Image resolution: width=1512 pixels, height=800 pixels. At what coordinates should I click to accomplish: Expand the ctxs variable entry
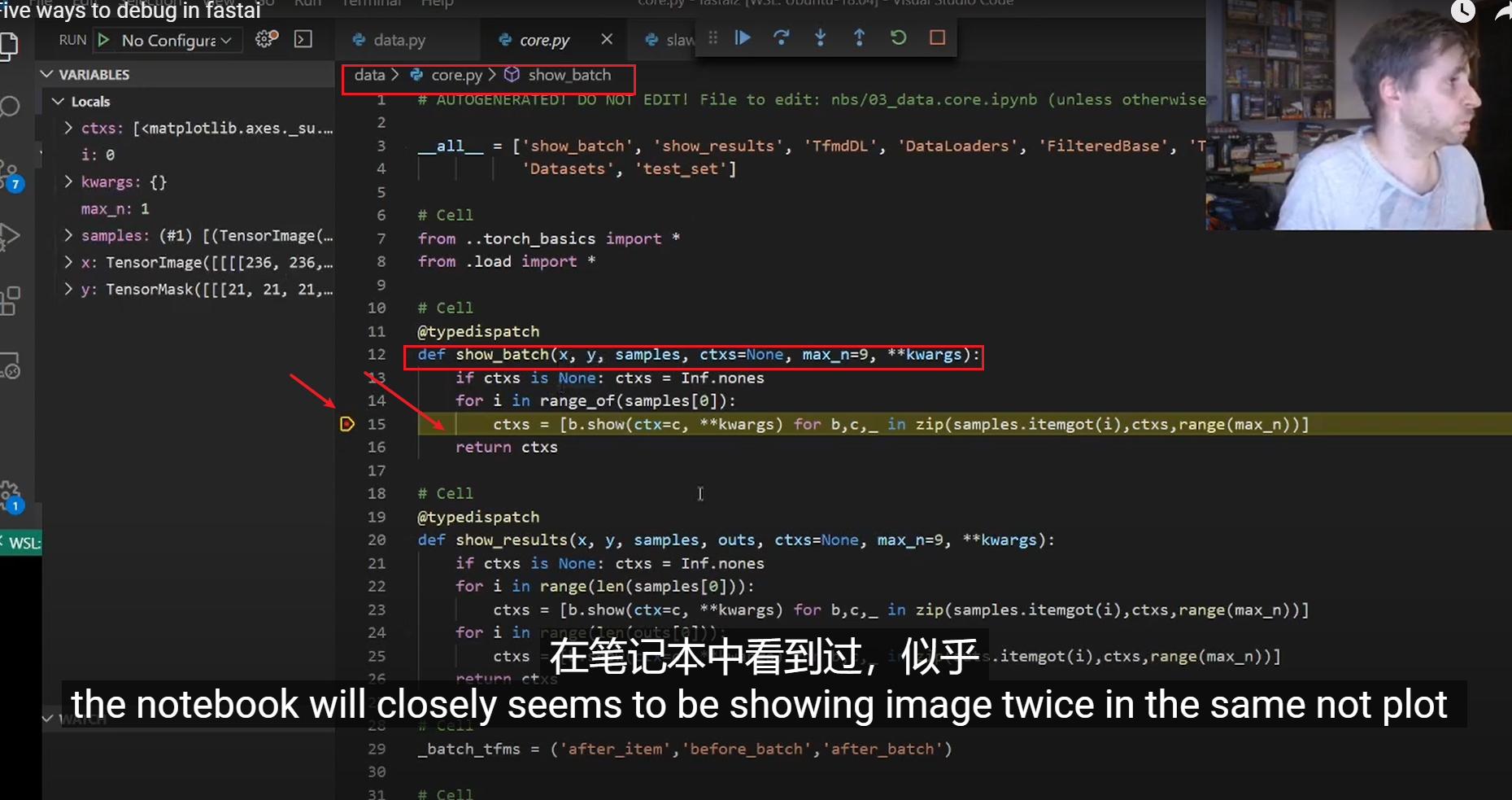(x=68, y=128)
